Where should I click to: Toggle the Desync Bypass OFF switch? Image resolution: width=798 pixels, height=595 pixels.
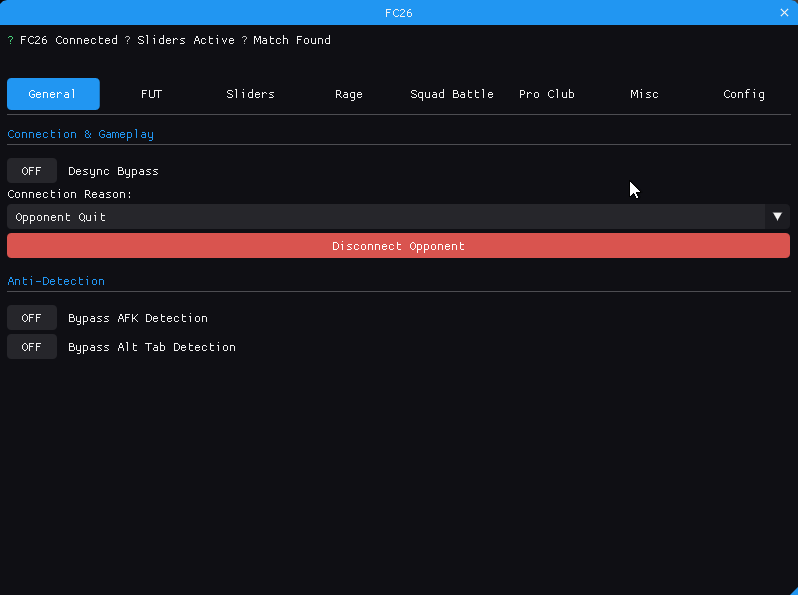(32, 171)
